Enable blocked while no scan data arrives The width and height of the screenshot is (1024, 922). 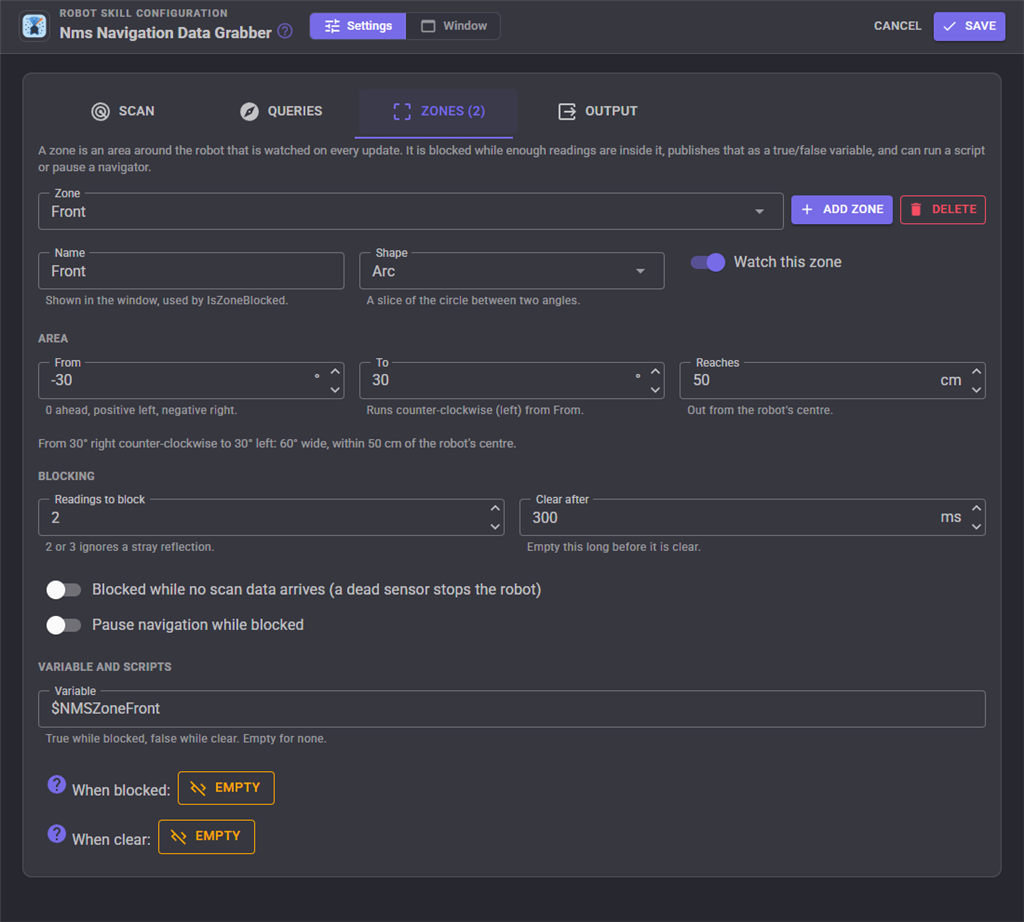tap(63, 590)
